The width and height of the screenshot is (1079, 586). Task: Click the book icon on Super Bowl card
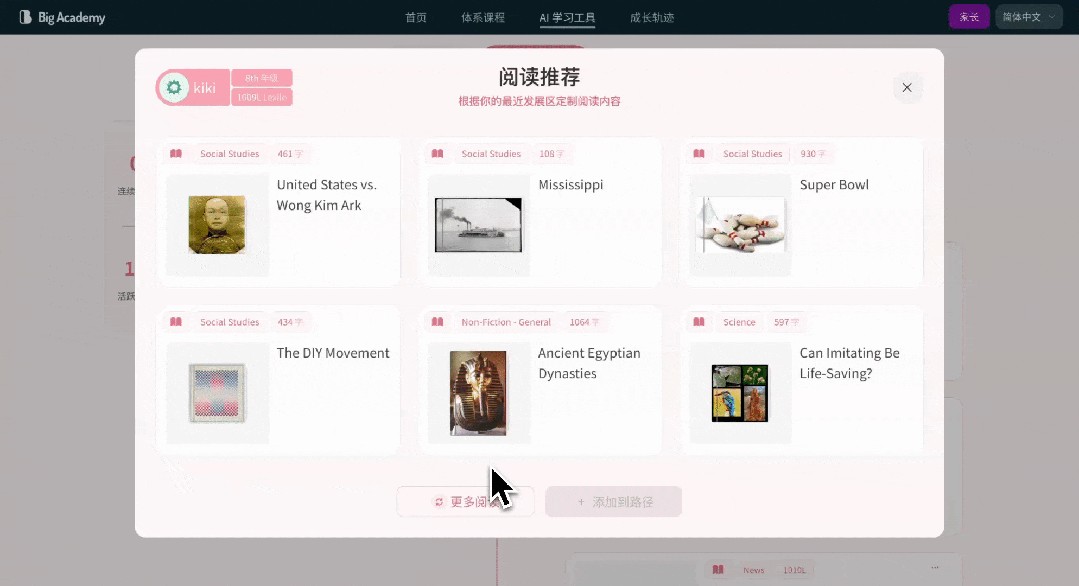[699, 154]
